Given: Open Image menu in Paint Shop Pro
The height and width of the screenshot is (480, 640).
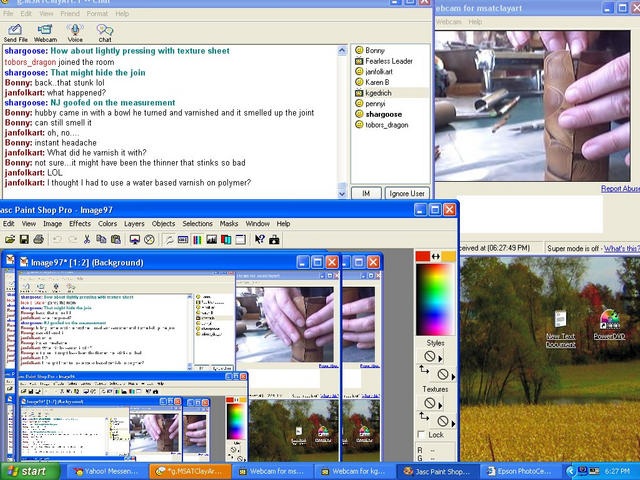Looking at the screenshot, I should (53, 224).
